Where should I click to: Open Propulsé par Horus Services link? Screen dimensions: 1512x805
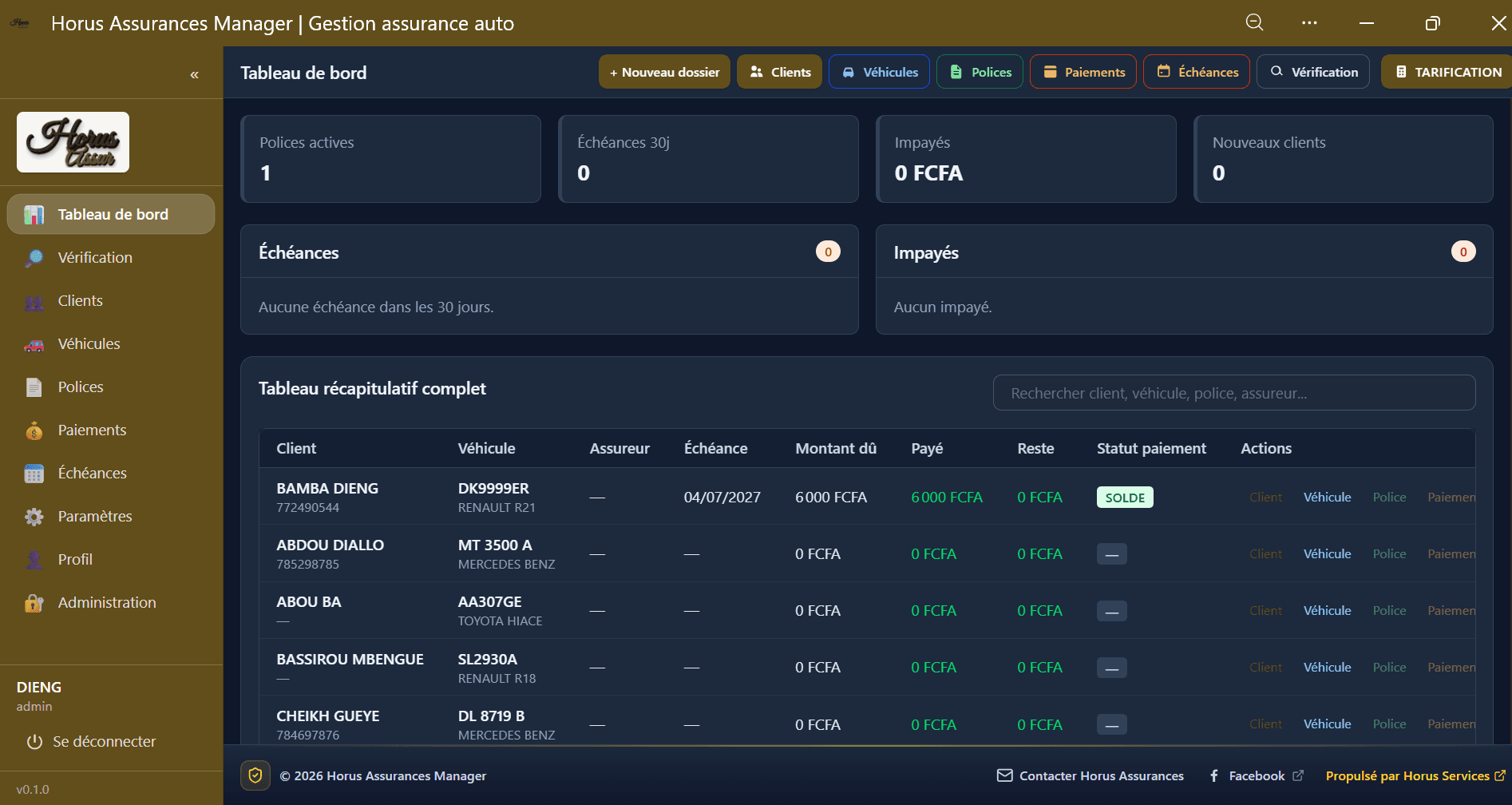coord(1415,775)
